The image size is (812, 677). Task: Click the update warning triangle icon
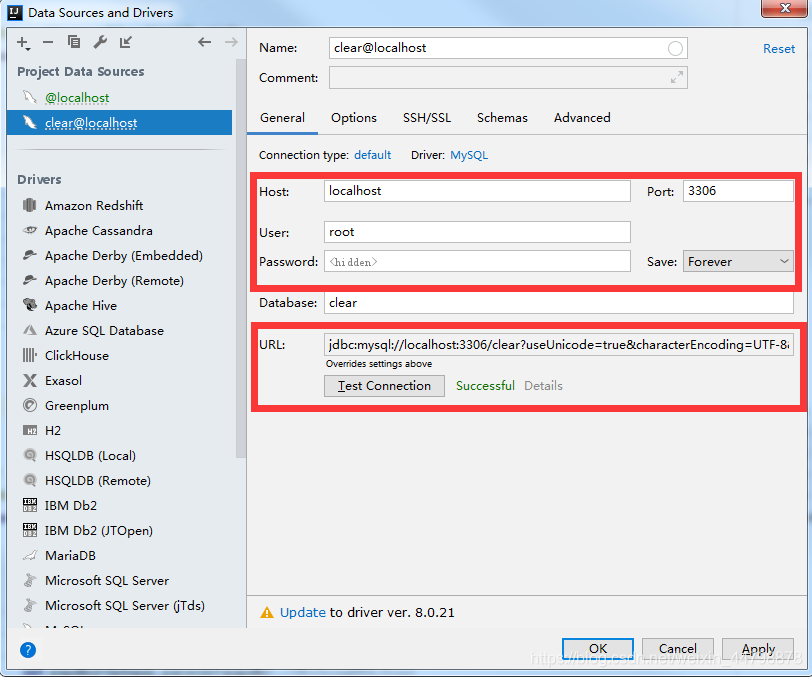coord(267,612)
